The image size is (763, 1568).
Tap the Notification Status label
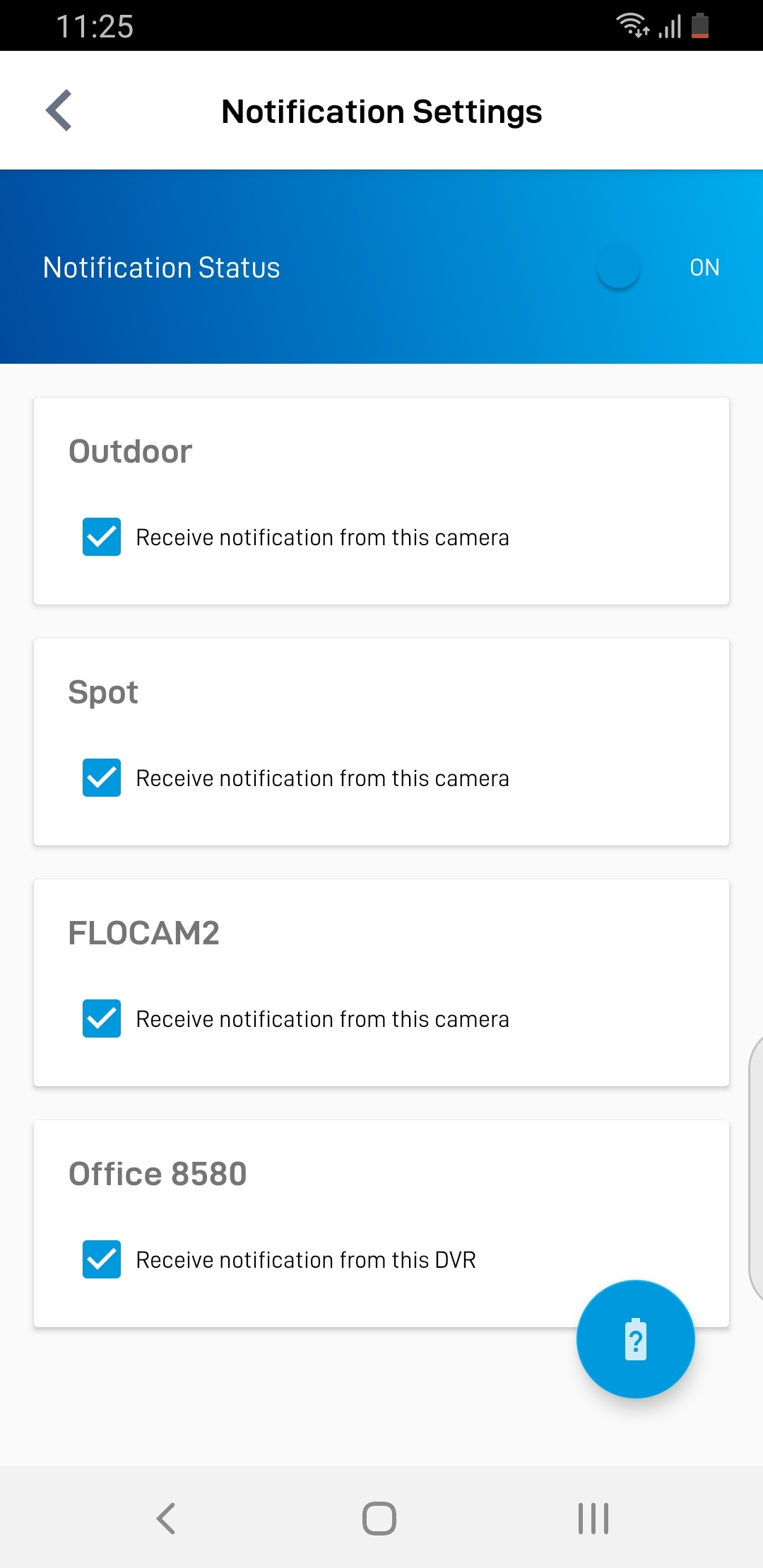(x=162, y=268)
